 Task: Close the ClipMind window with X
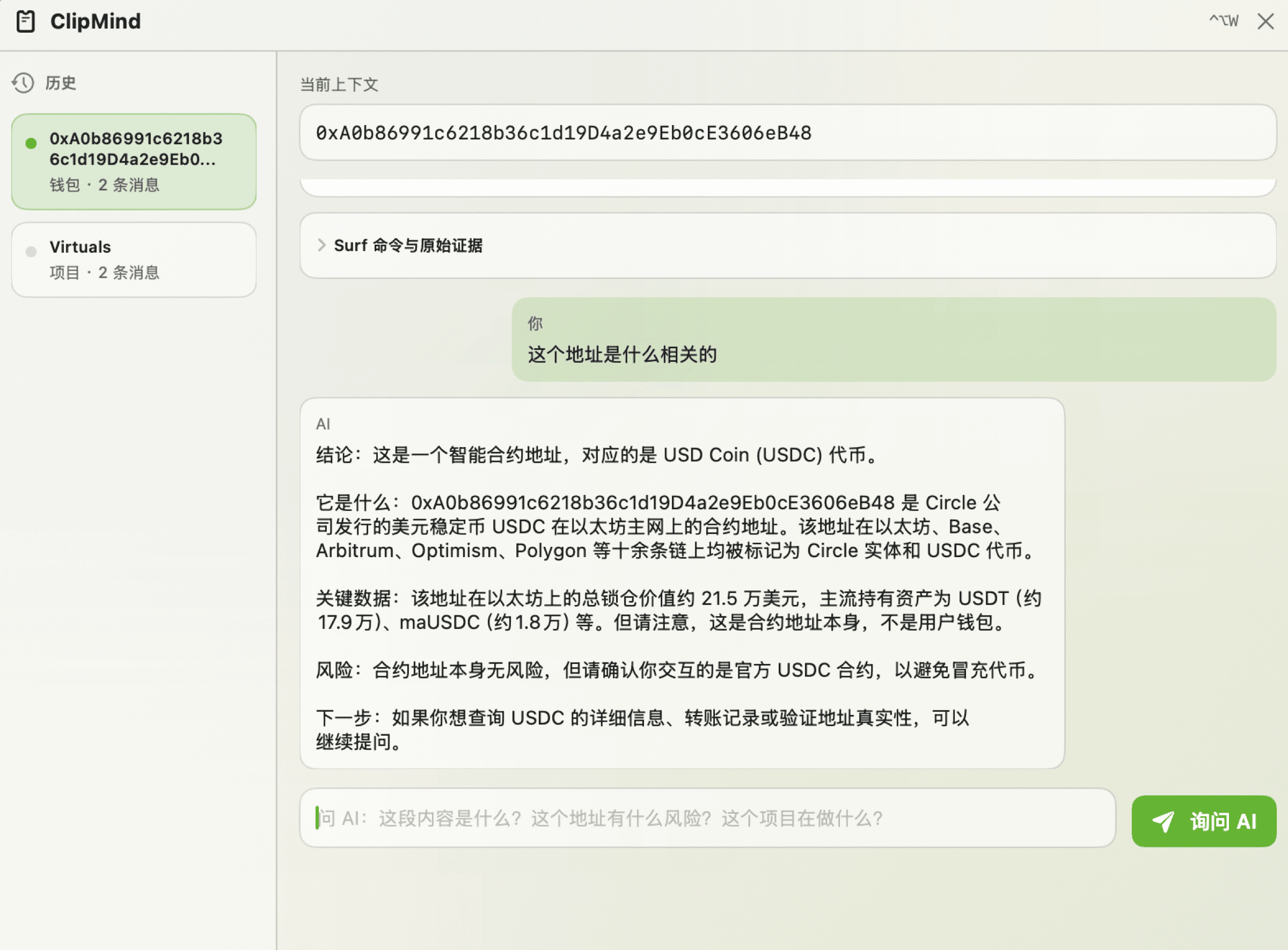point(1265,21)
